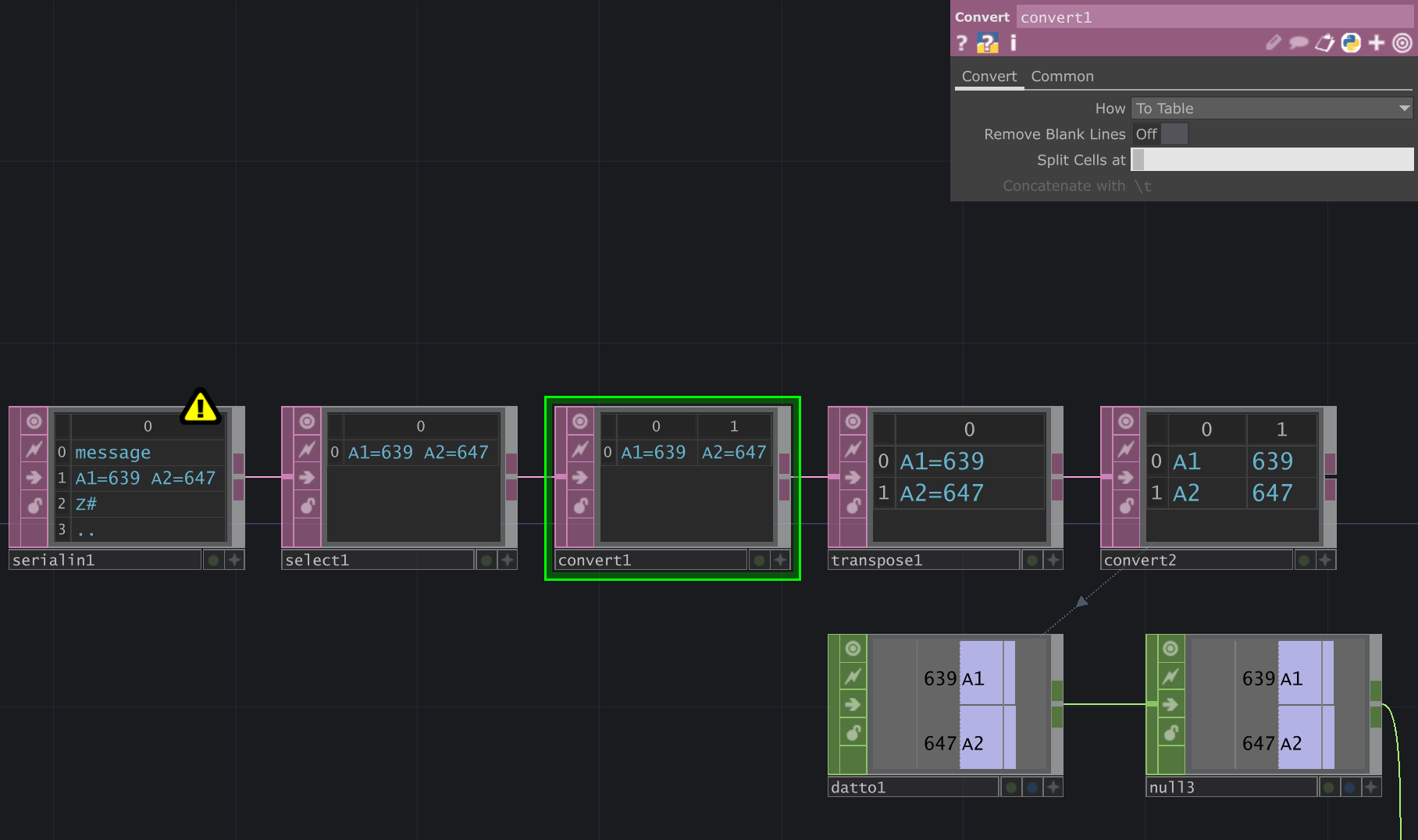Toggle the bypass lightning flag on select1
Screen dimensions: 1418x840
click(306, 449)
